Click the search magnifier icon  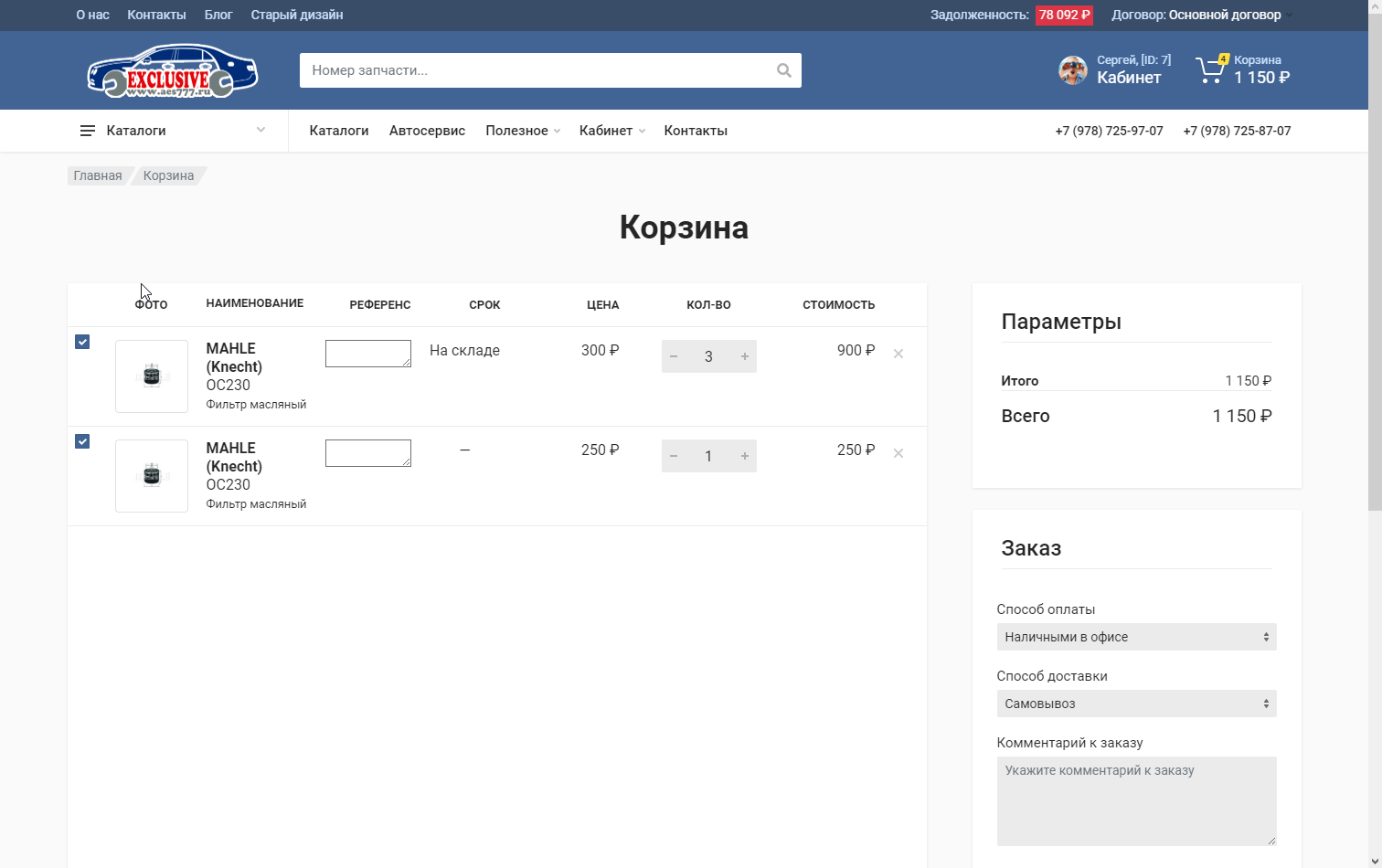pyautogui.click(x=783, y=70)
